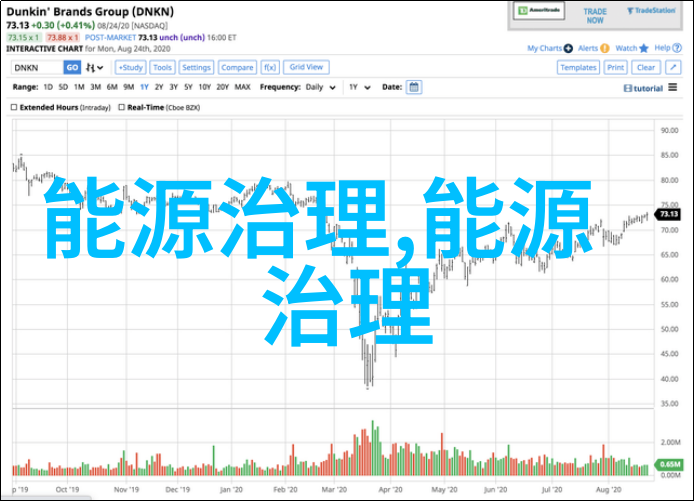The width and height of the screenshot is (695, 502).
Task: Click the blue GO button
Action: point(72,67)
